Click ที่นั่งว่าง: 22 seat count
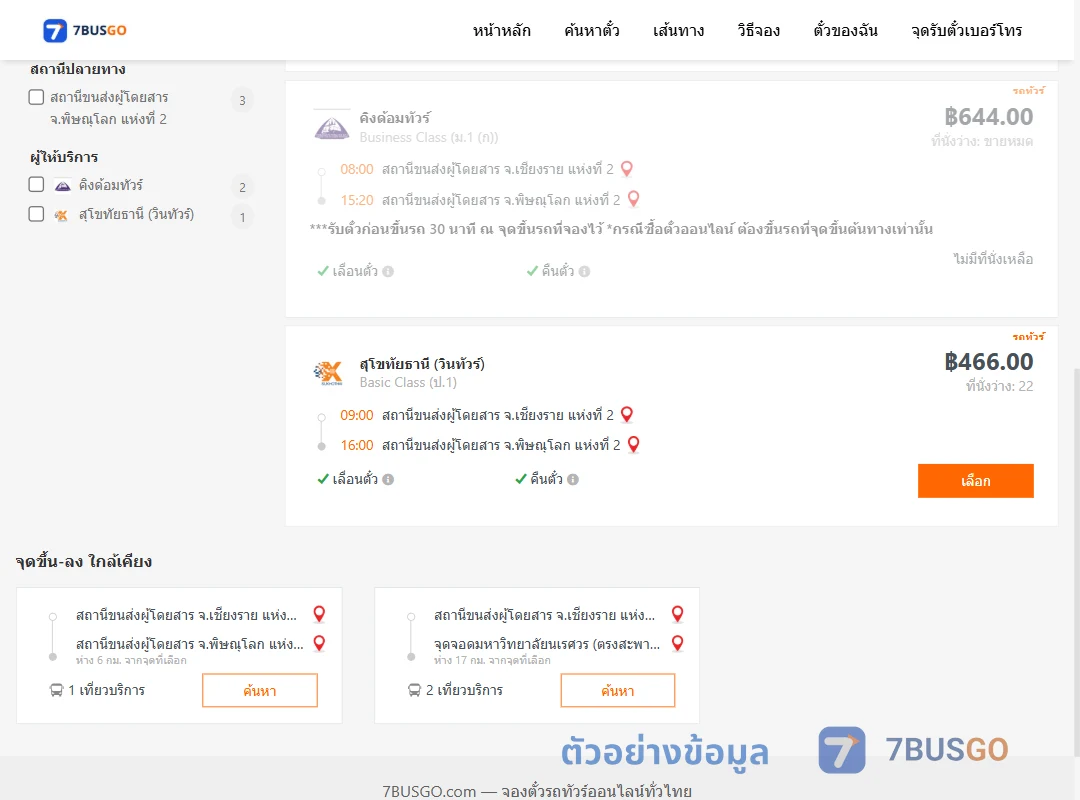1080x800 pixels. click(x=999, y=386)
